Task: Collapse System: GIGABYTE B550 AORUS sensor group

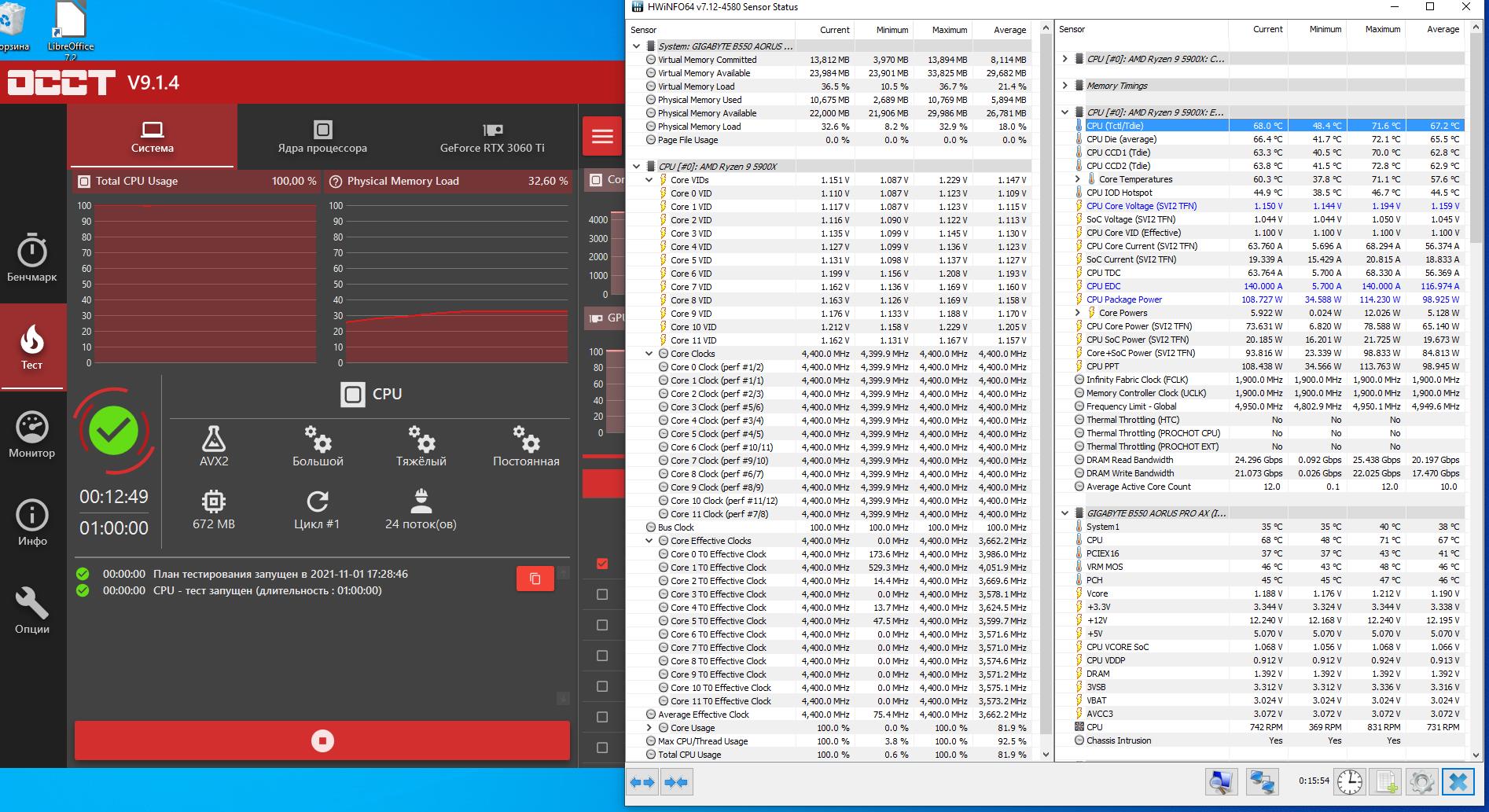Action: tap(637, 46)
